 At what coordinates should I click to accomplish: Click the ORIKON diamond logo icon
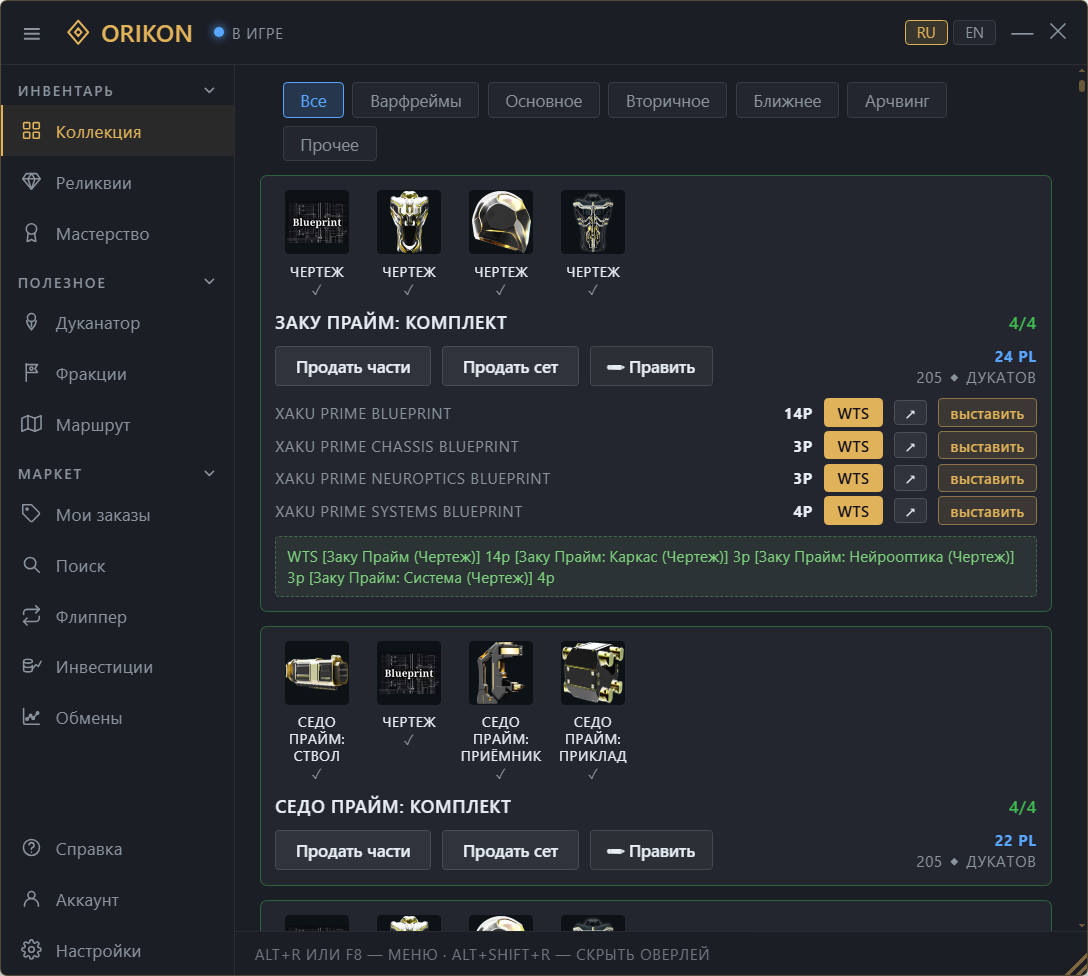point(78,33)
